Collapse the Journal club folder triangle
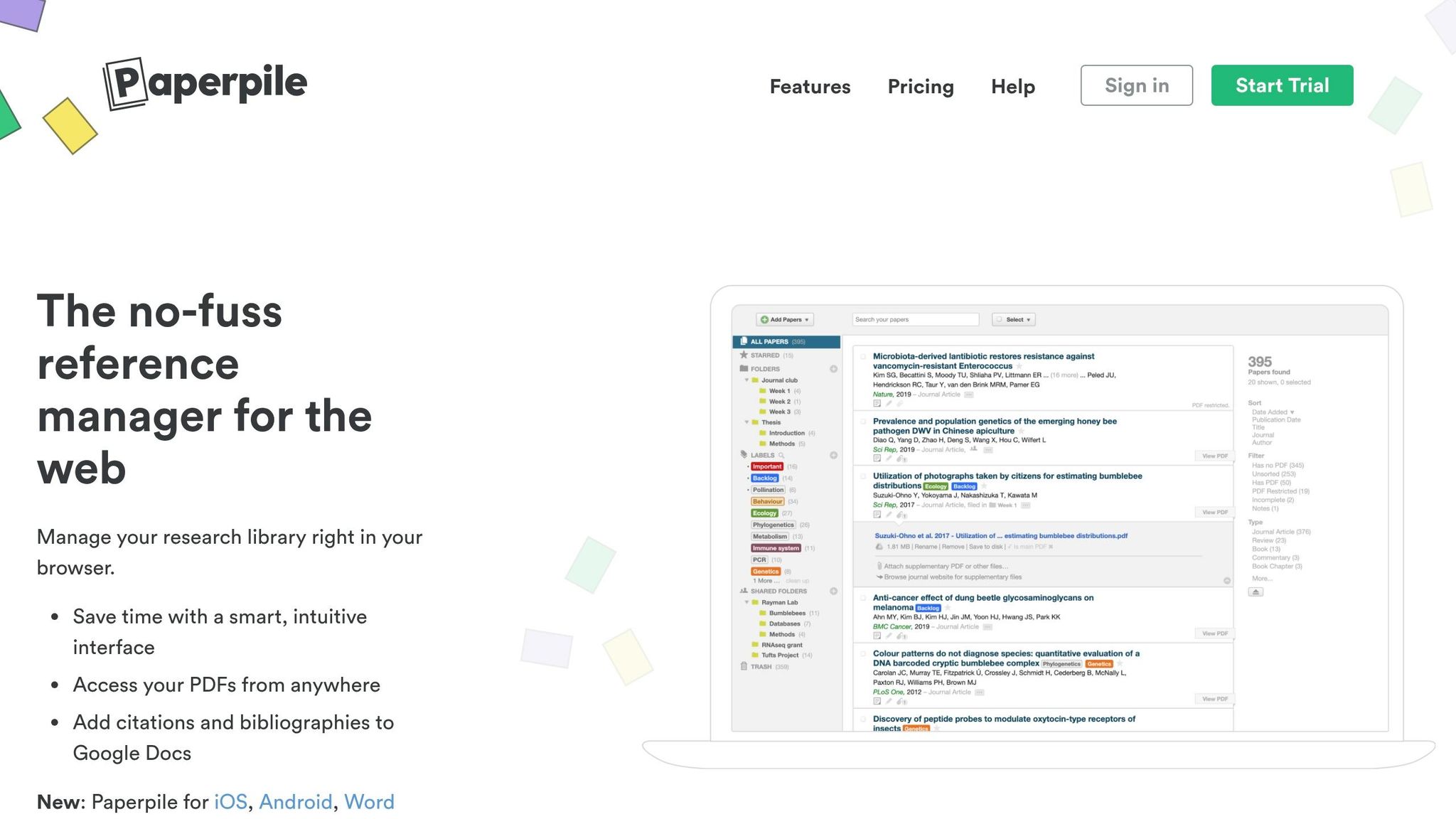Screen dimensions: 1456x819 tap(746, 380)
